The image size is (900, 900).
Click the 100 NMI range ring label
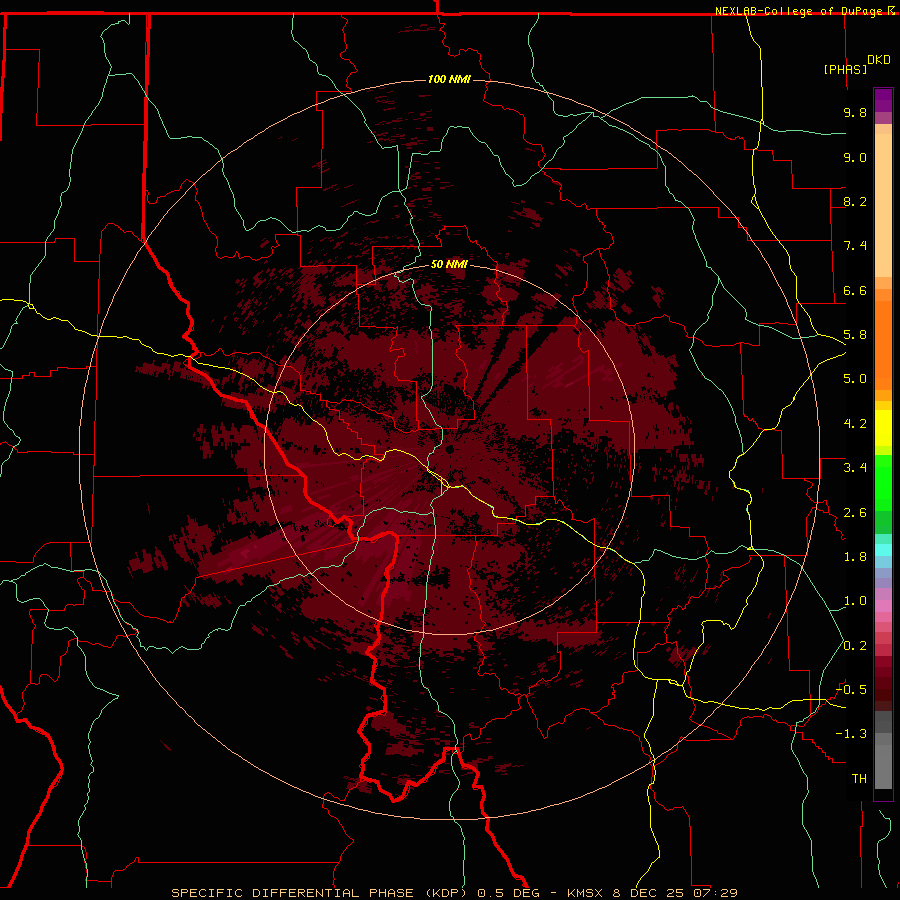449,79
